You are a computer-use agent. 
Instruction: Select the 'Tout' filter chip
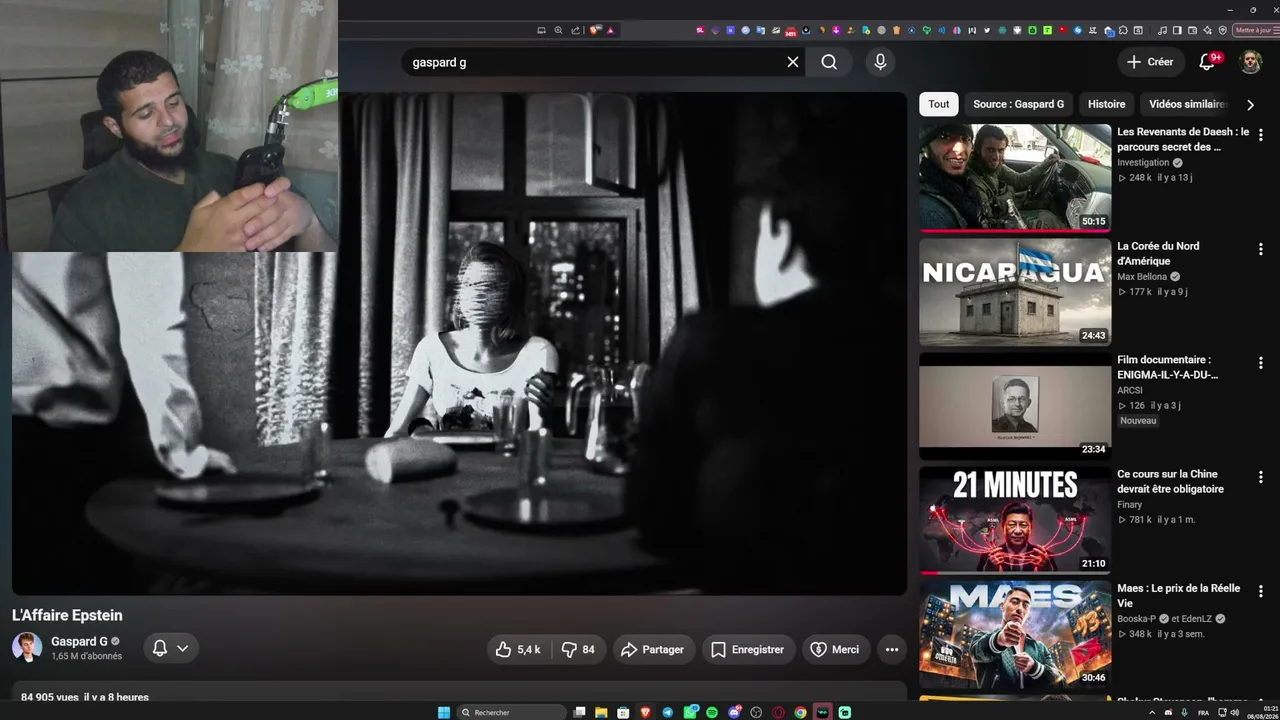(x=939, y=104)
